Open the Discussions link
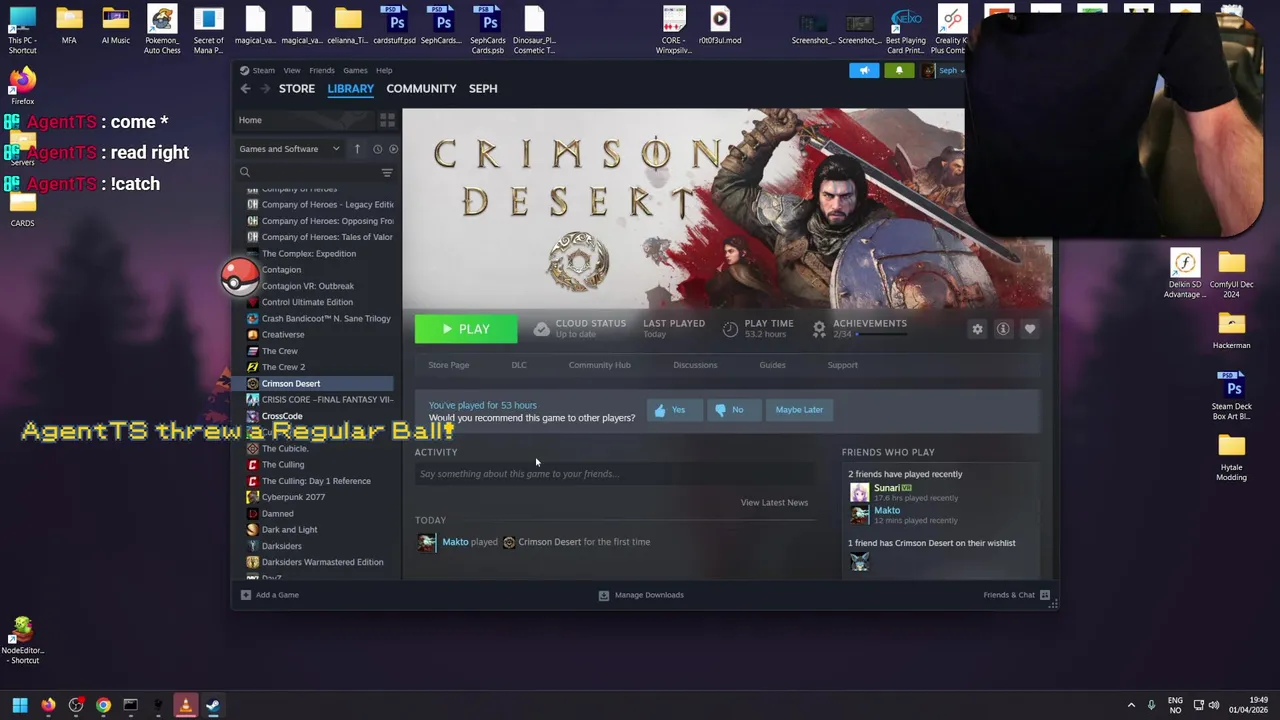The image size is (1280, 720). point(695,365)
